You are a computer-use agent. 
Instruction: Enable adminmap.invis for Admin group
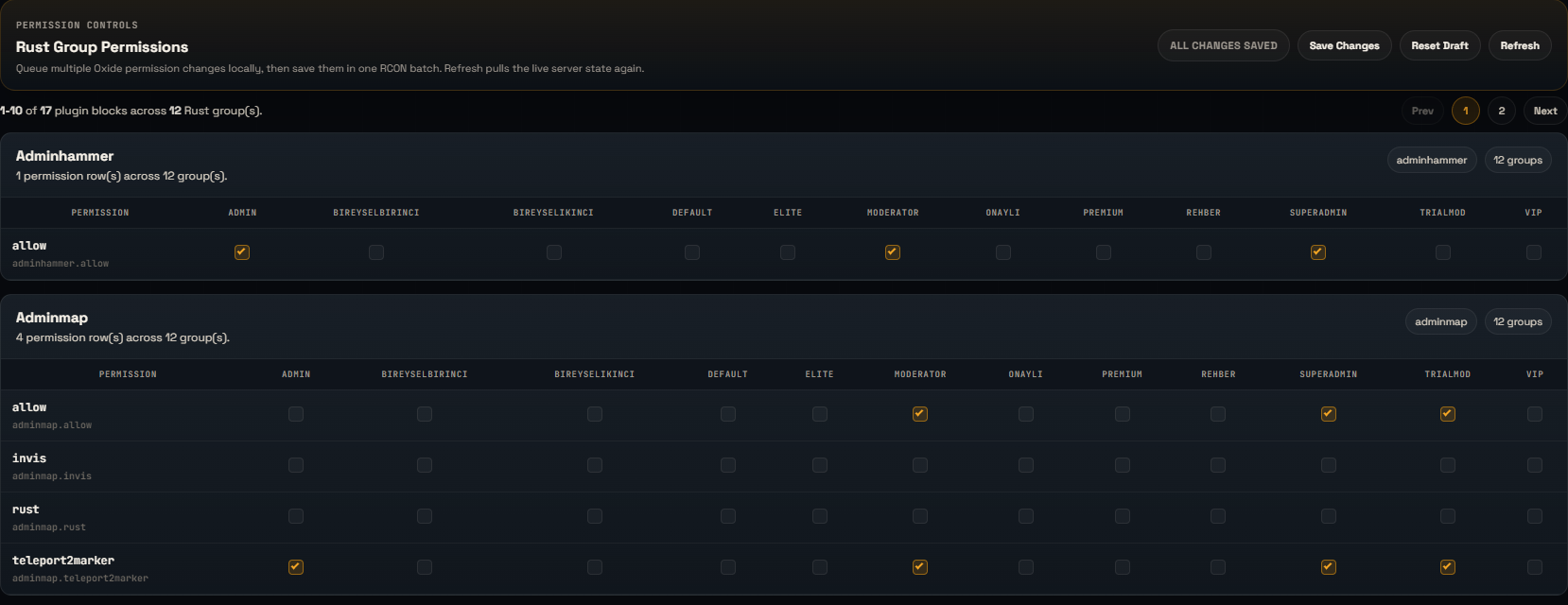point(296,465)
